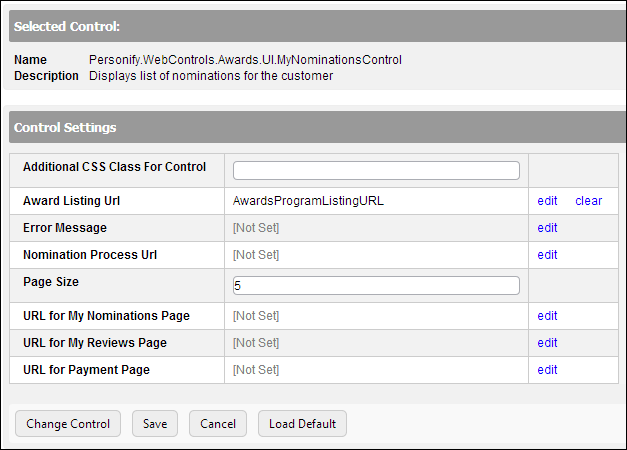627x450 pixels.
Task: Click the Error Message [Not Set] value
Action: 256,228
